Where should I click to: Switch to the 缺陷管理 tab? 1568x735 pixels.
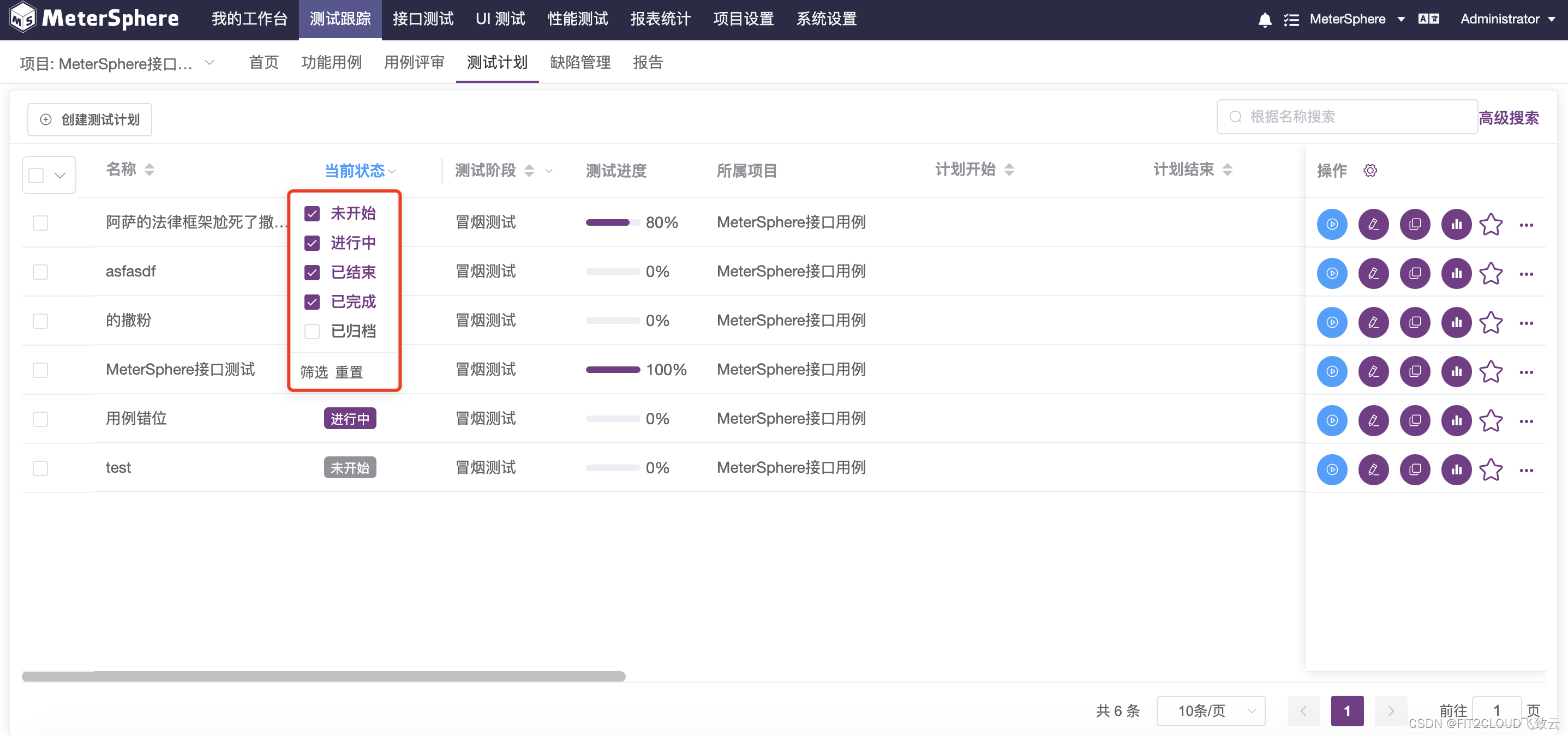(x=579, y=62)
